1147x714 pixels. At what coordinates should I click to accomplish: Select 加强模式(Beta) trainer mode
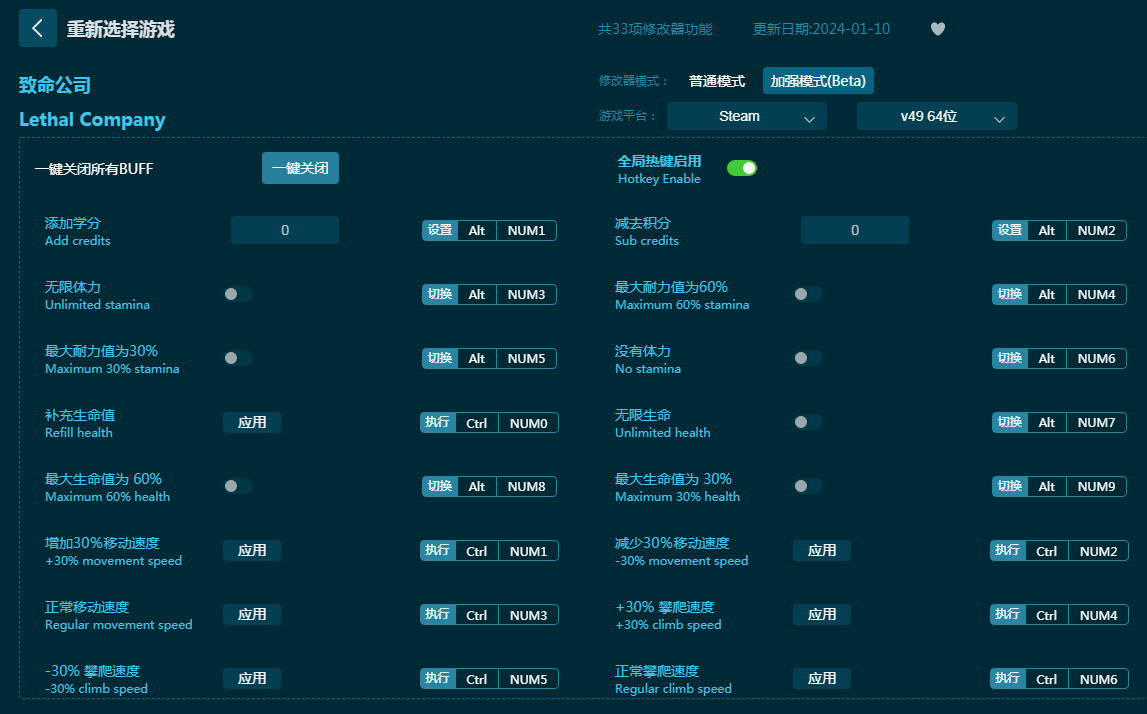818,80
